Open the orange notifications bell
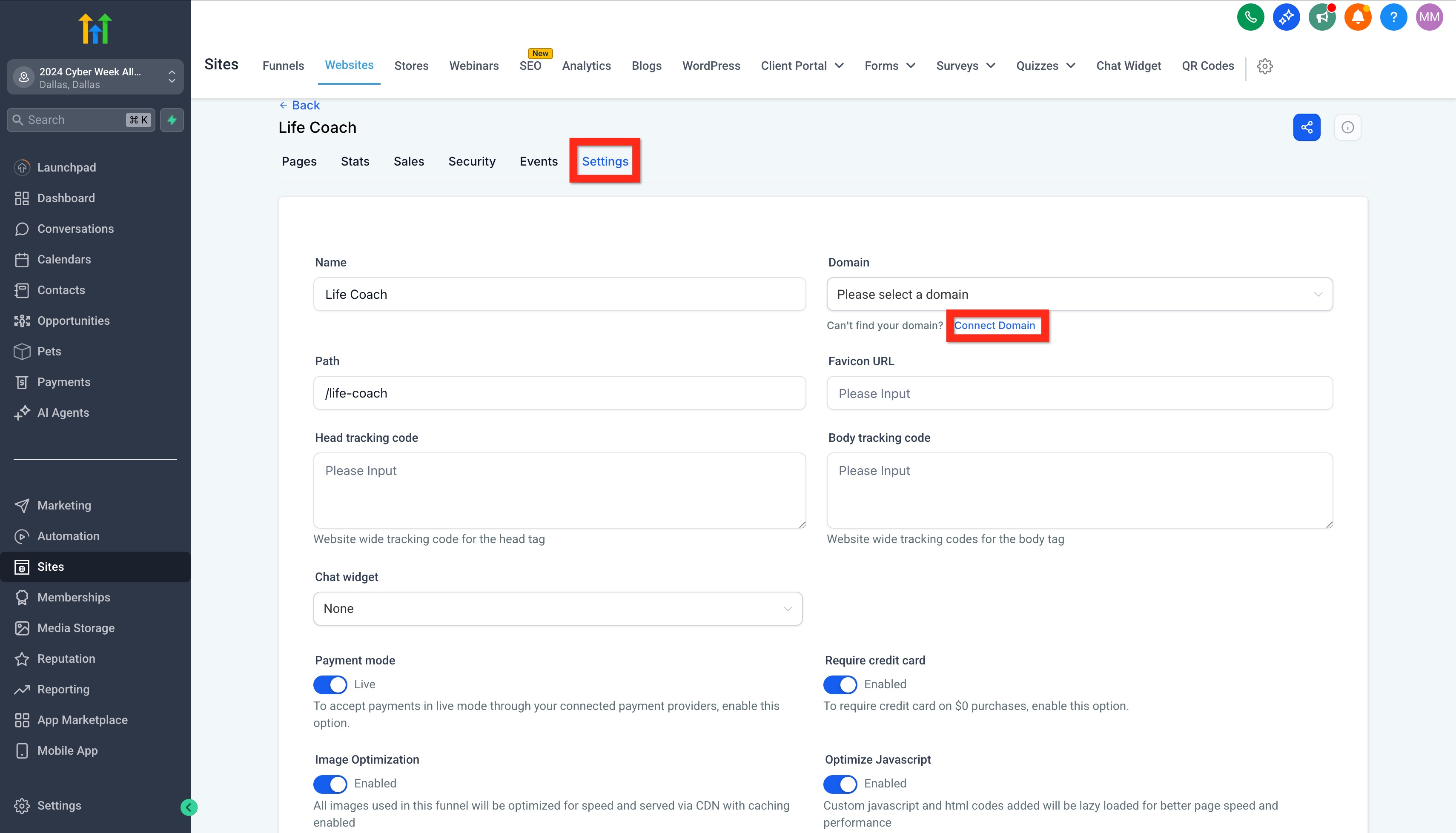 1358,17
